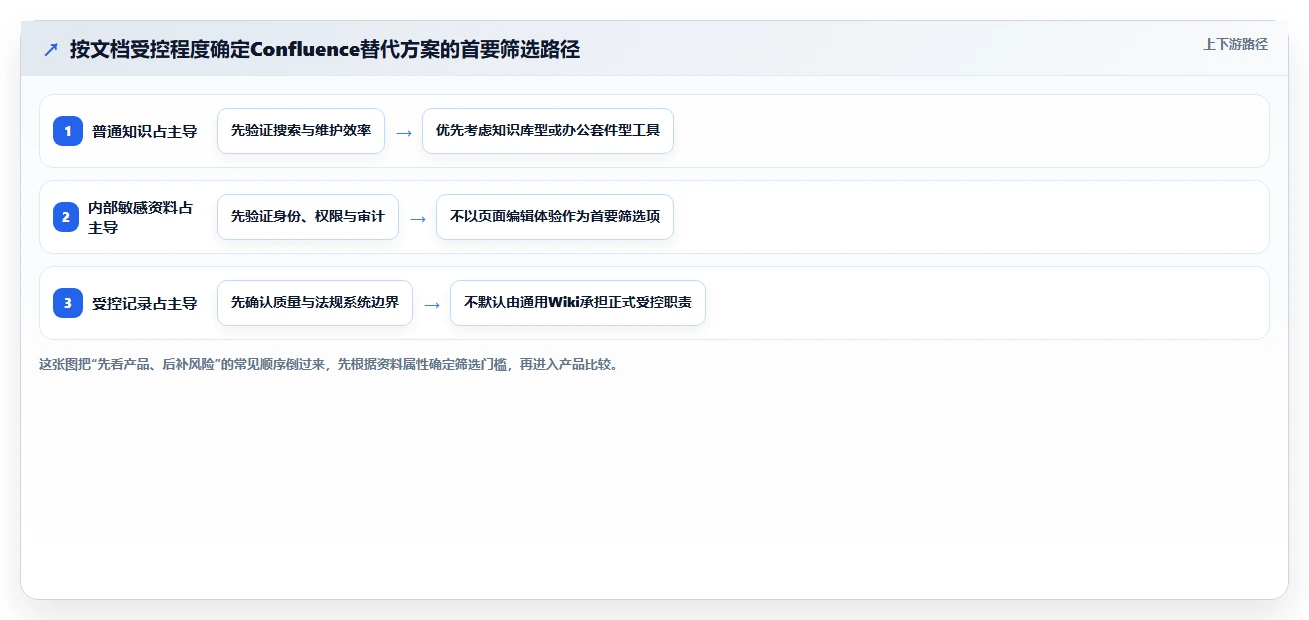Click the '先确认质量与法规系统边界' box

[315, 303]
